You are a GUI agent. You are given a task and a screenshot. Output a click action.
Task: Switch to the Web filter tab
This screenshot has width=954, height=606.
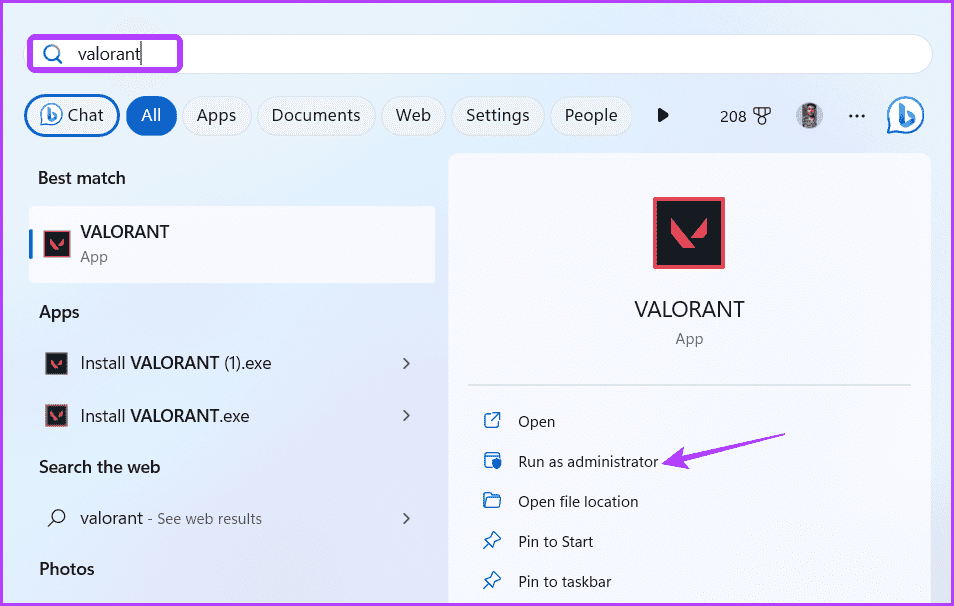pyautogui.click(x=413, y=116)
